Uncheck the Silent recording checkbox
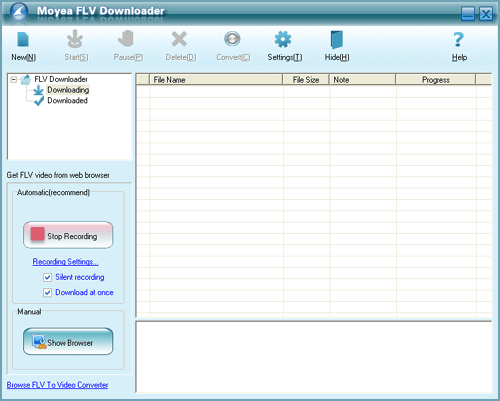Screen dimensions: 500x401 pyautogui.click(x=47, y=277)
